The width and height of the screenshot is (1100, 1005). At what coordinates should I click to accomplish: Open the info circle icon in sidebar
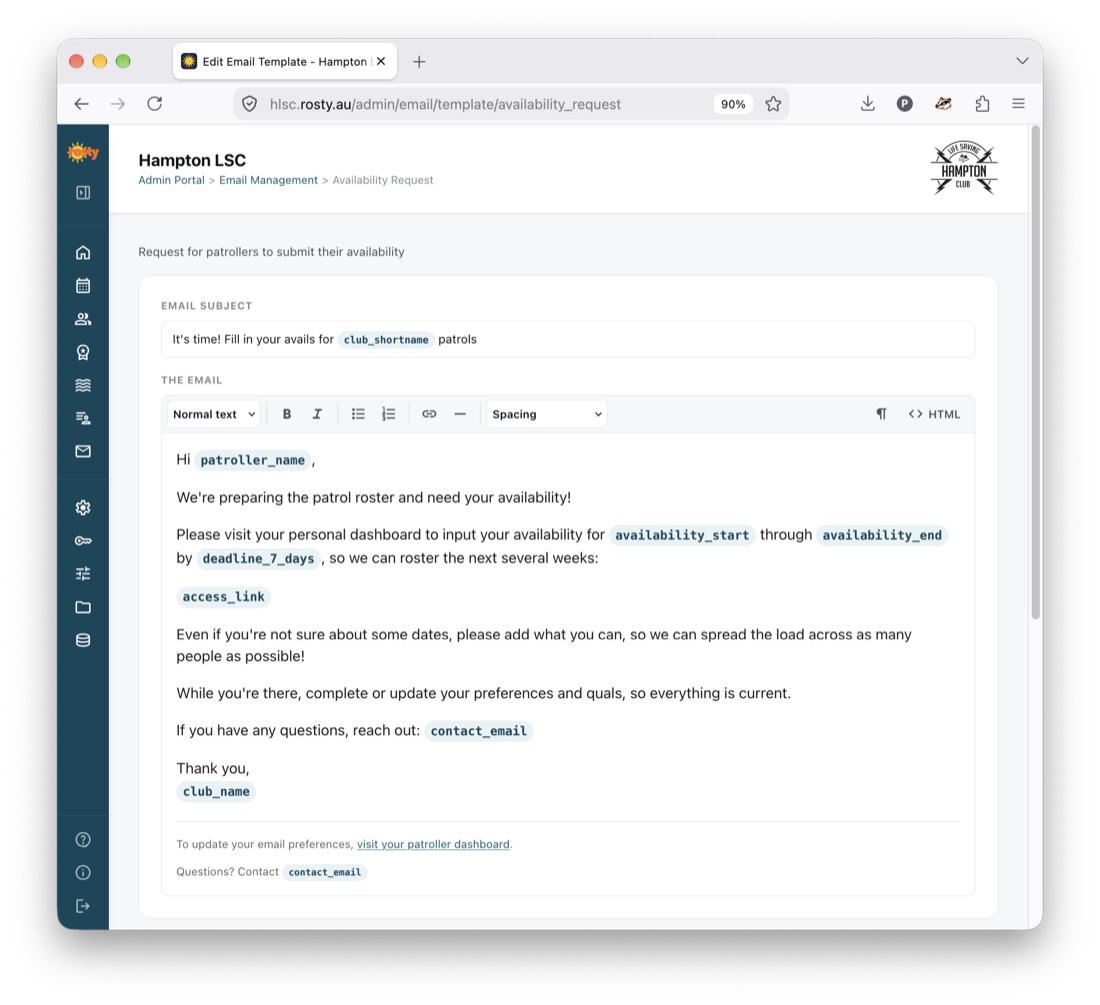(x=83, y=872)
